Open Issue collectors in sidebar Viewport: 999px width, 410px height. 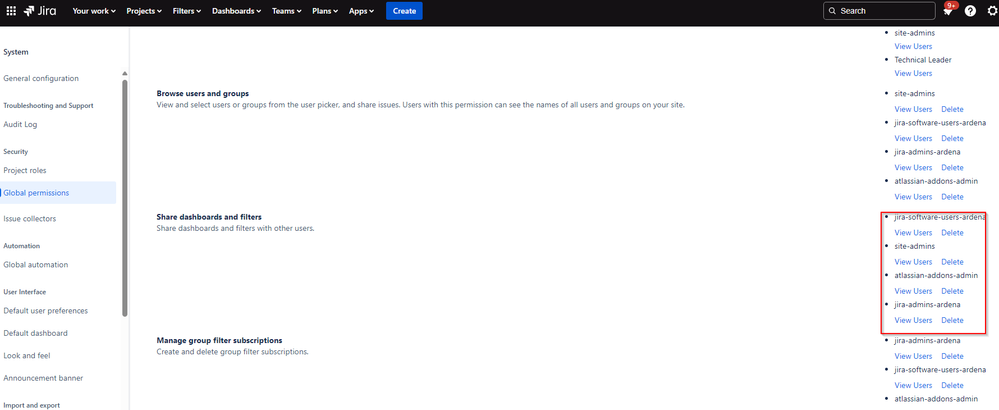[29, 219]
